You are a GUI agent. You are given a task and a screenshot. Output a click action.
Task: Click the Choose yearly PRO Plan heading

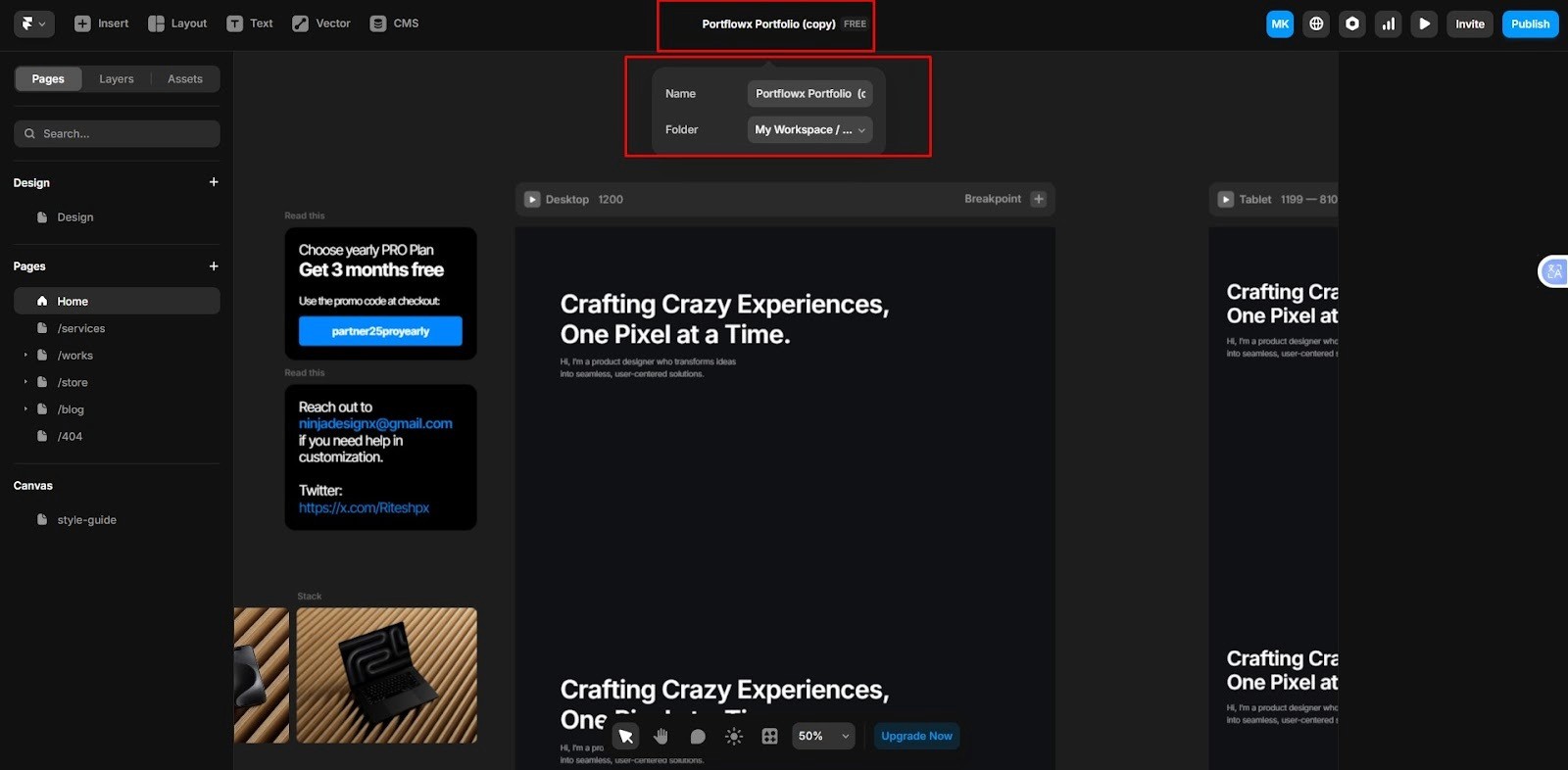[x=367, y=250]
